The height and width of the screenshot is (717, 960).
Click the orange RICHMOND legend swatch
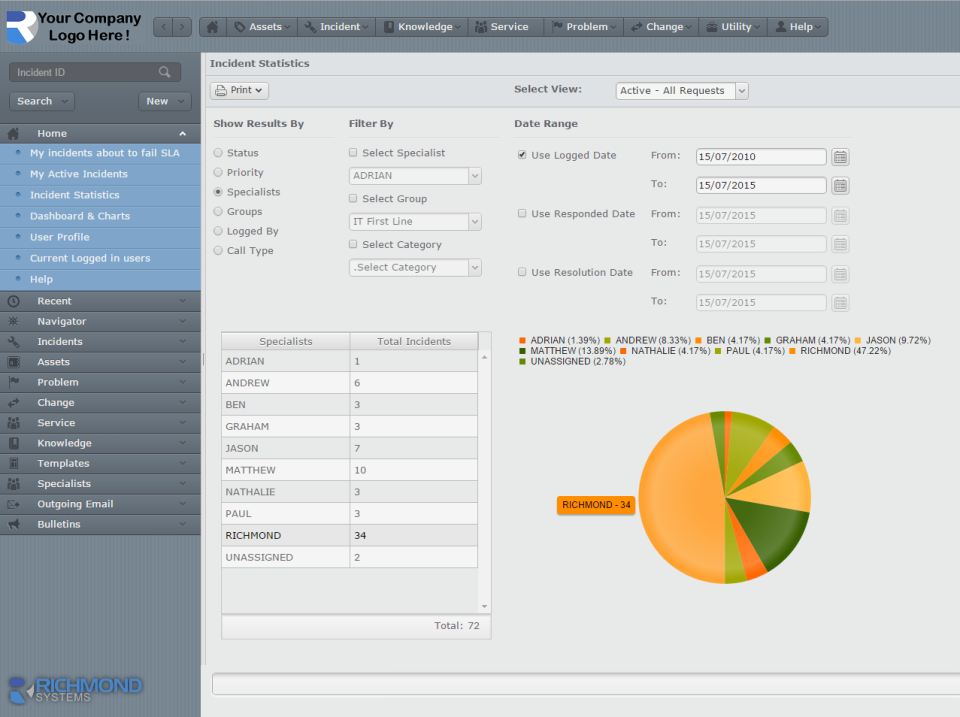[793, 351]
